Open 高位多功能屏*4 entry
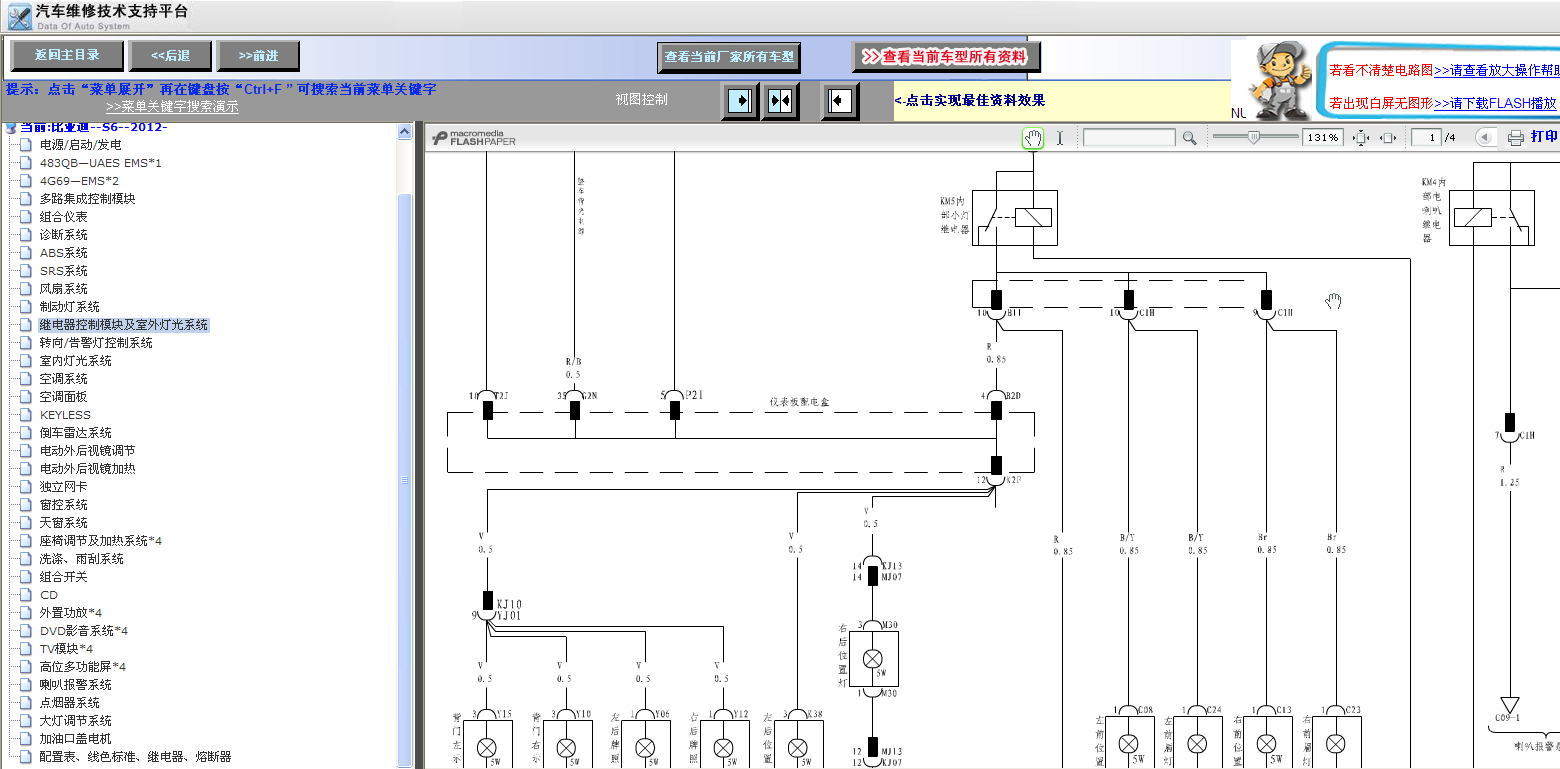The width and height of the screenshot is (1560, 769). (x=82, y=667)
